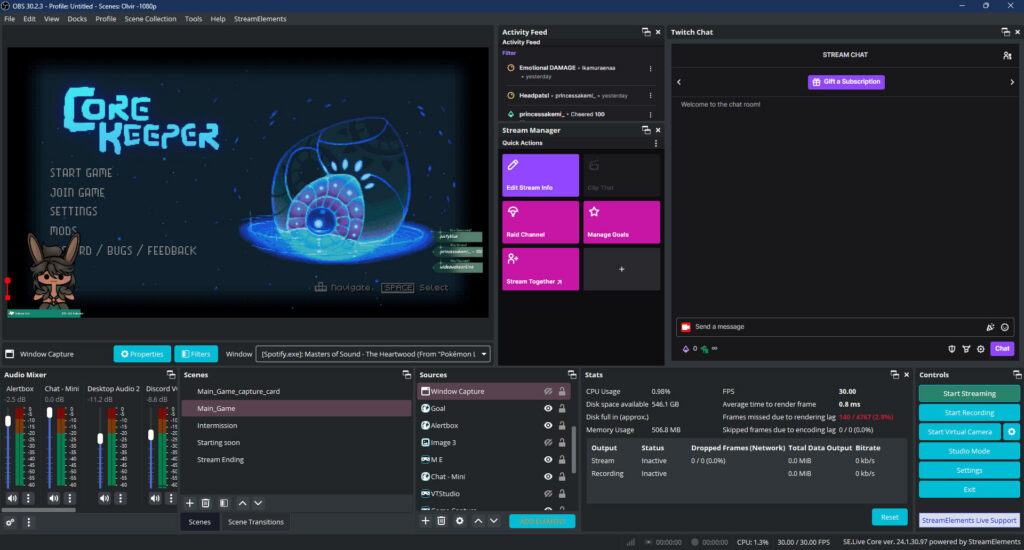
Task: Hide the Goal source with eye icon
Action: pyautogui.click(x=548, y=408)
